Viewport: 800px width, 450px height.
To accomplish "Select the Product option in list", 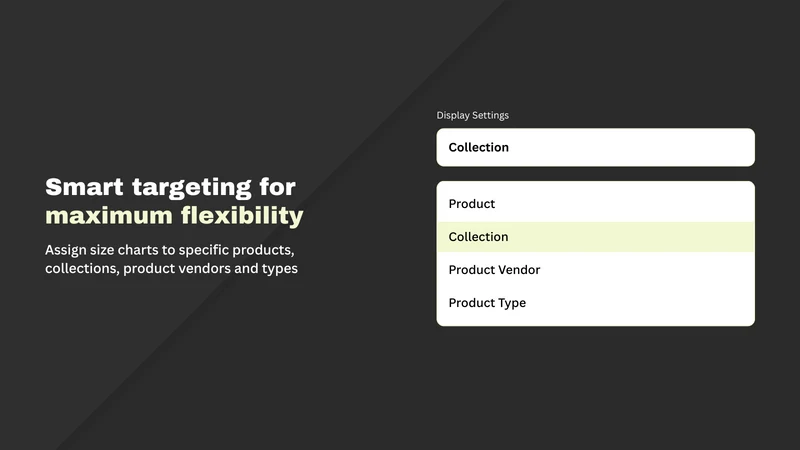I will 595,204.
